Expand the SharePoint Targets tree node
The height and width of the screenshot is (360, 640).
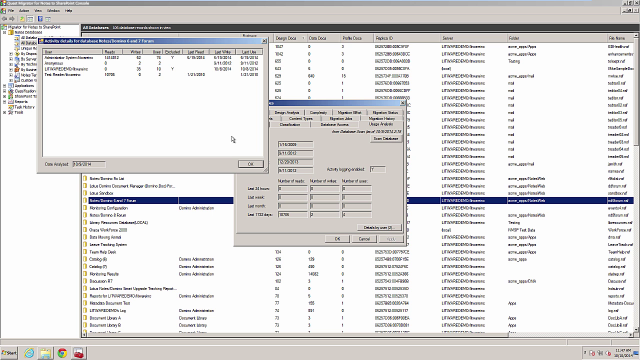pos(4,96)
